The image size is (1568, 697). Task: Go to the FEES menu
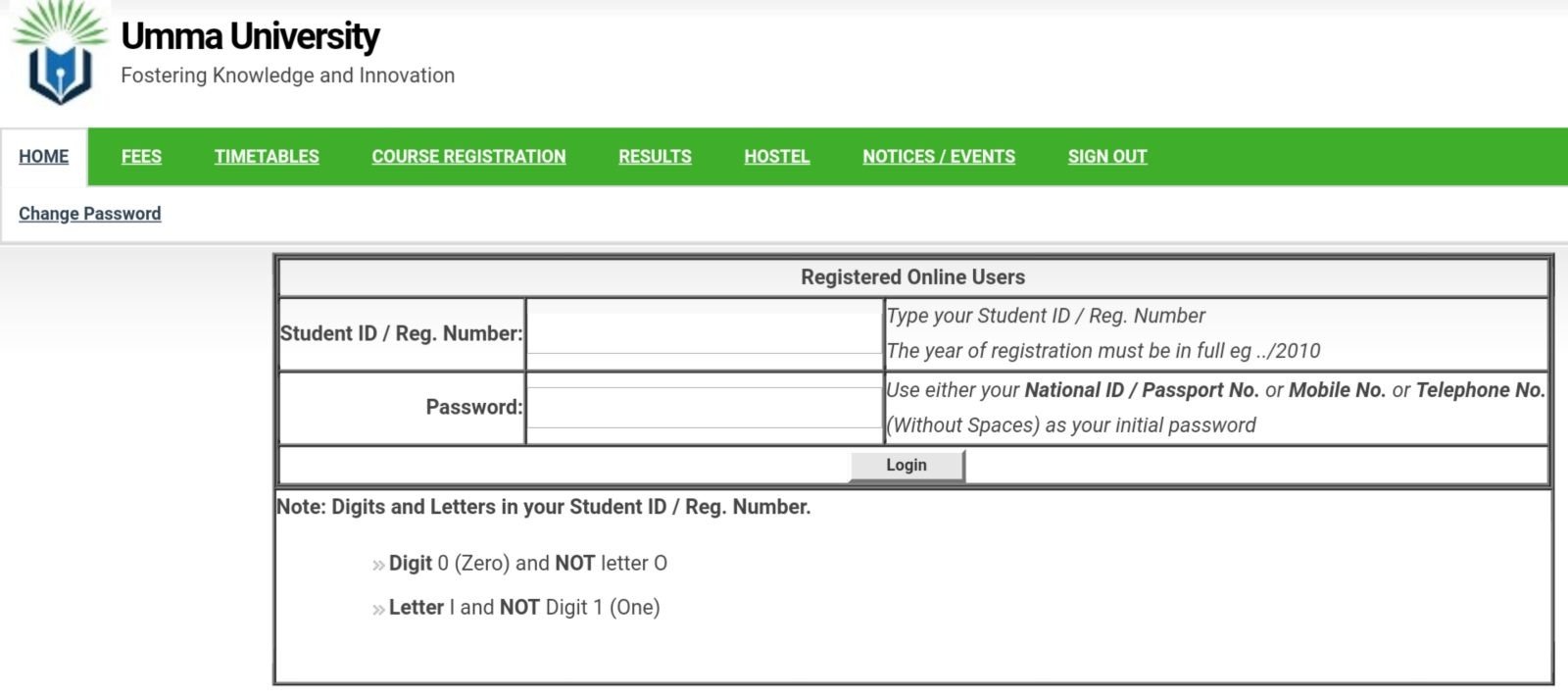pos(141,157)
